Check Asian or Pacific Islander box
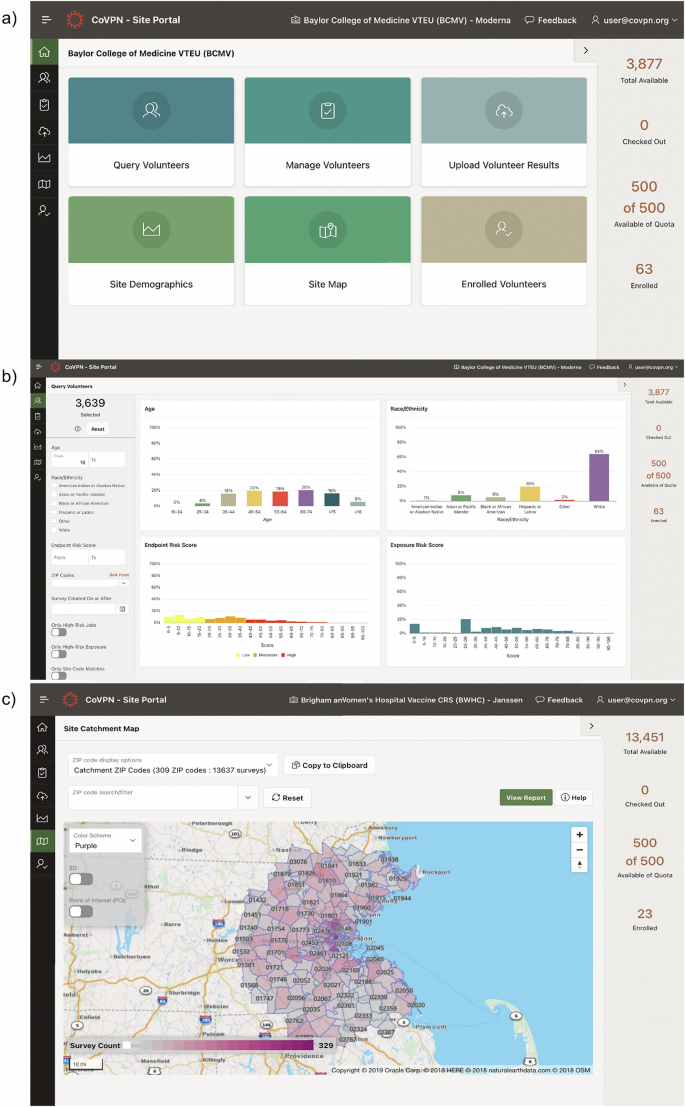This screenshot has width=685, height=1107. tap(54, 494)
